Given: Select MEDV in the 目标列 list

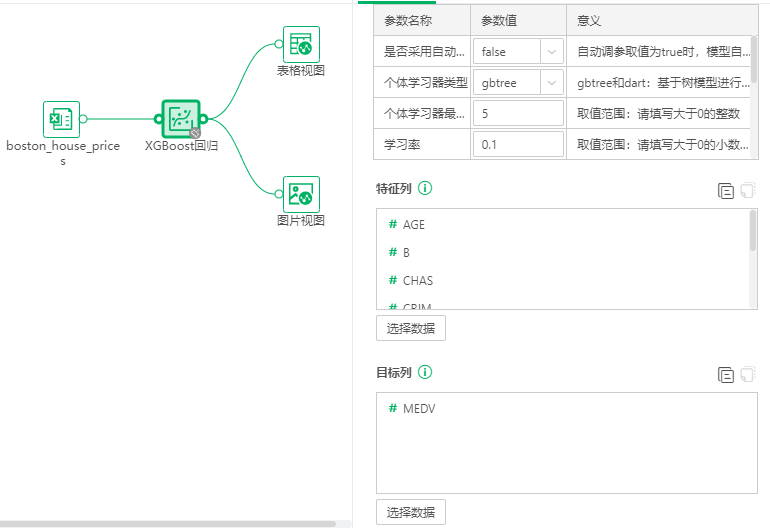Looking at the screenshot, I should [418, 409].
